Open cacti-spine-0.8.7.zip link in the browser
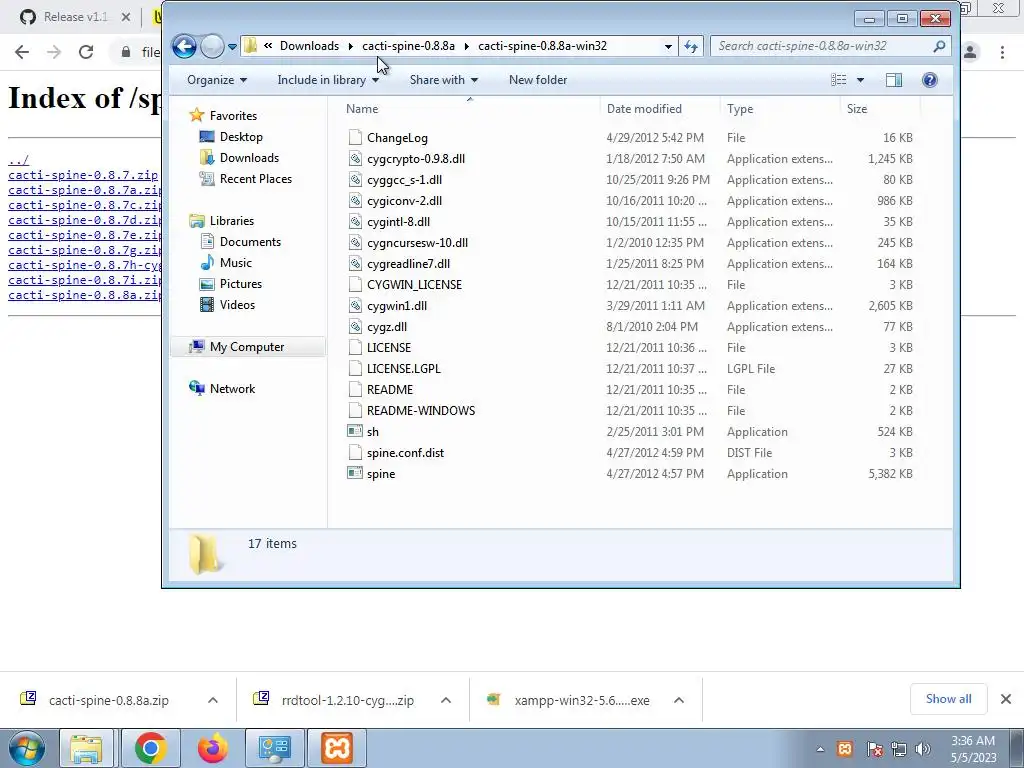1024x768 pixels. [x=83, y=175]
